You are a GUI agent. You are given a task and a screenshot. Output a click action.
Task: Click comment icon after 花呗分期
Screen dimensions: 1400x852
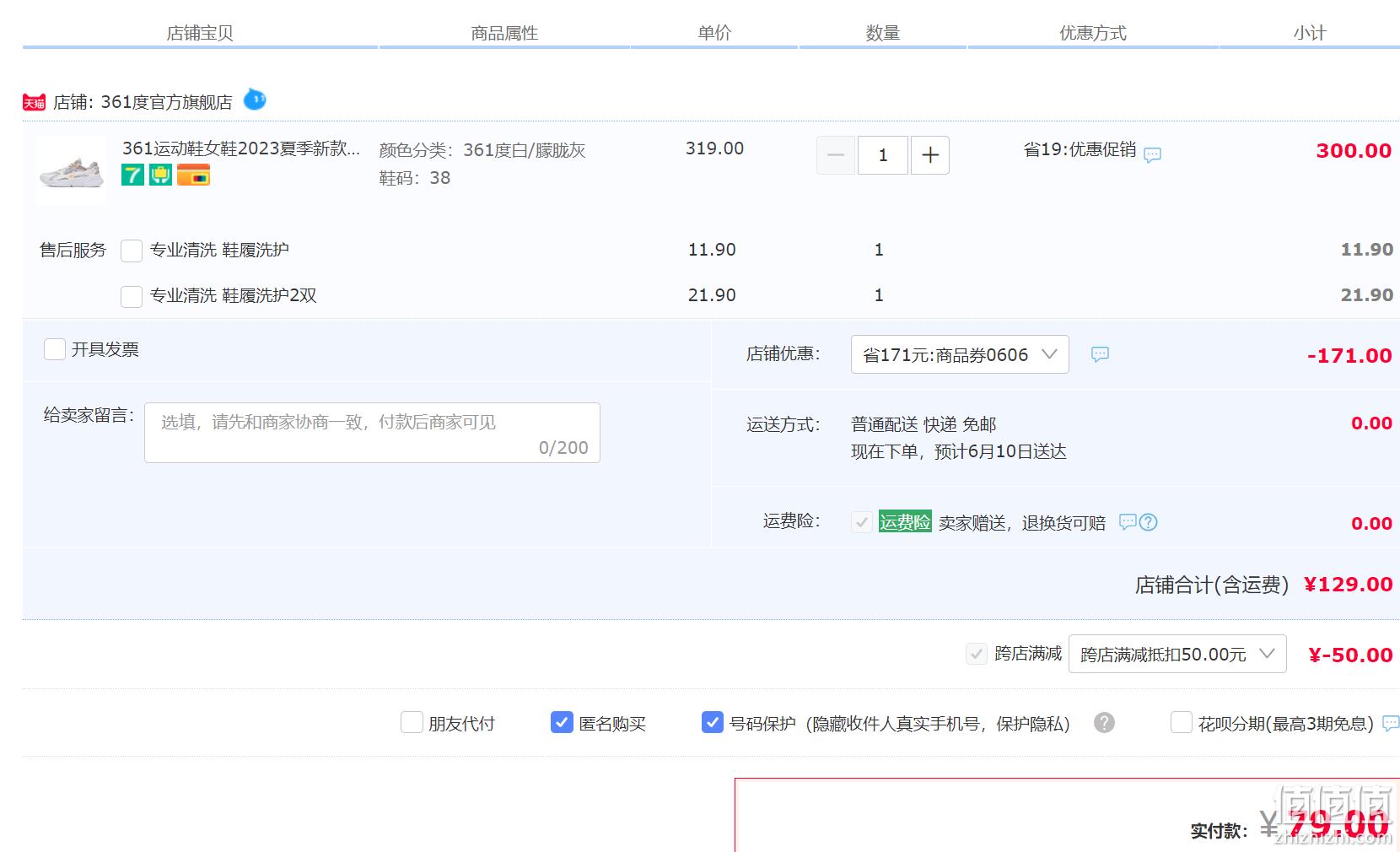[1391, 723]
